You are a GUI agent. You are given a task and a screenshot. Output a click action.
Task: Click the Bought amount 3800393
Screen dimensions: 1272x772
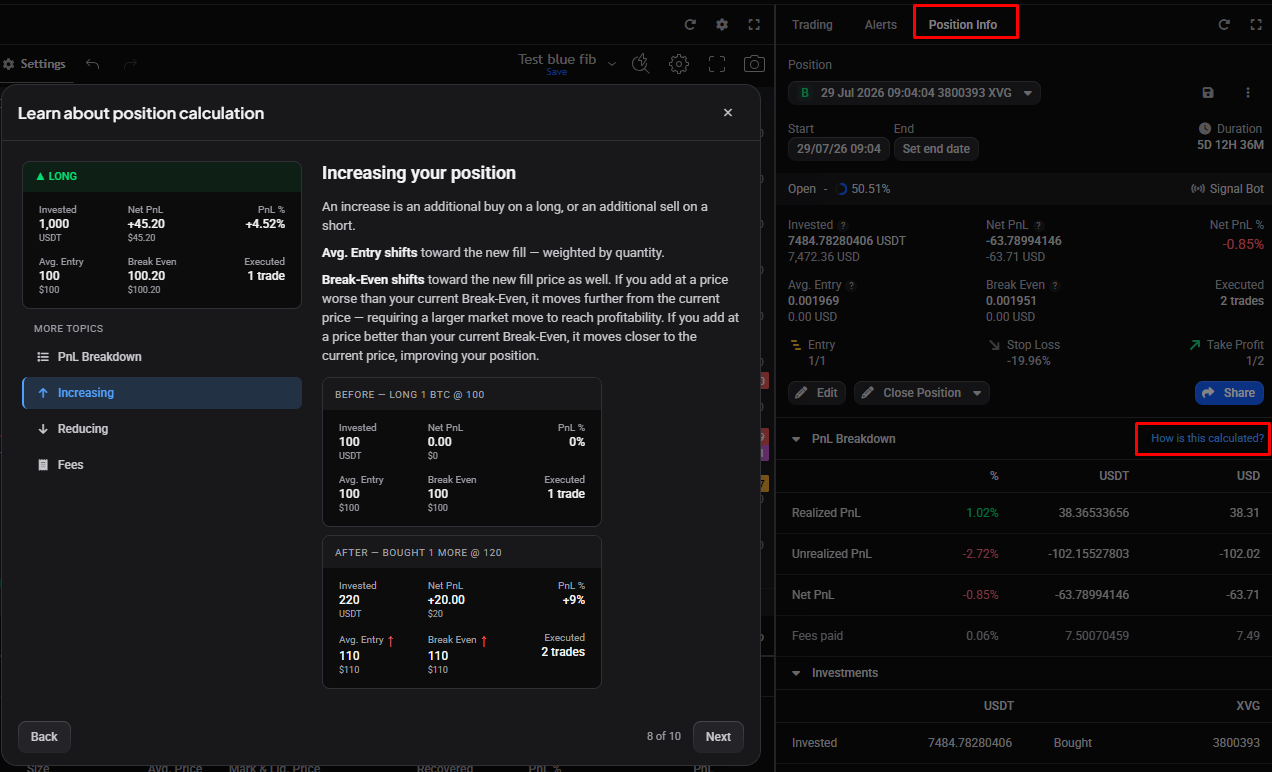coord(1236,743)
